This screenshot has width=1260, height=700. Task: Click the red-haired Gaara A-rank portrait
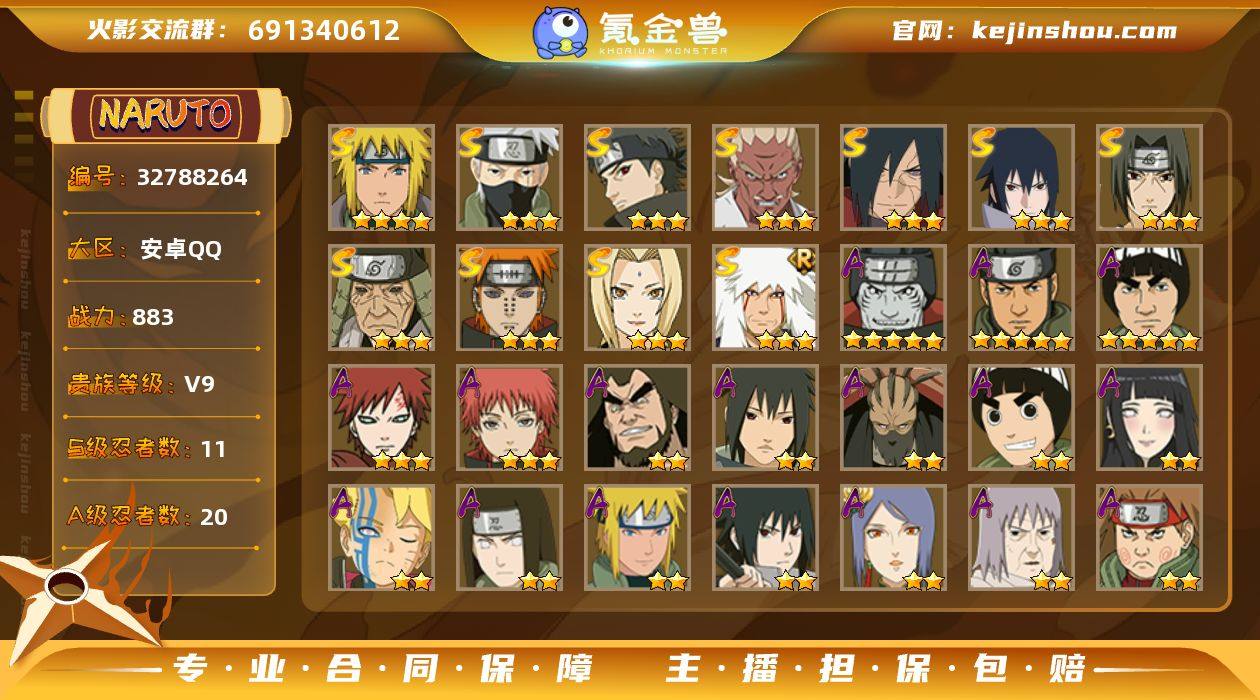coord(381,418)
